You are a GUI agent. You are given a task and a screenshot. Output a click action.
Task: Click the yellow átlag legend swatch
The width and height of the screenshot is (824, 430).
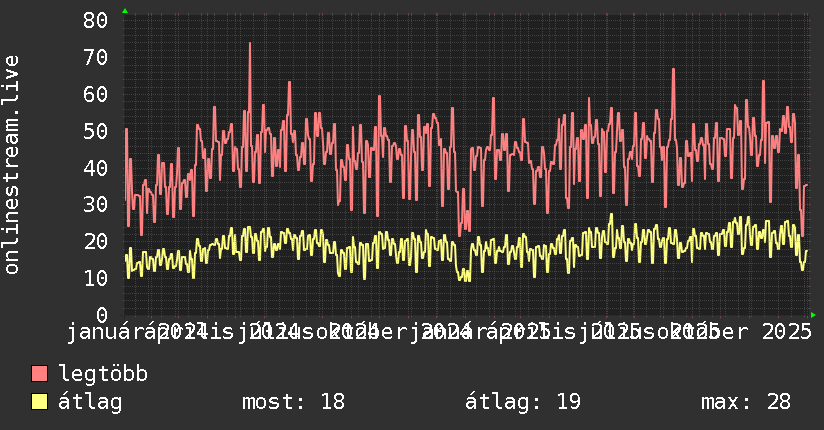click(39, 402)
